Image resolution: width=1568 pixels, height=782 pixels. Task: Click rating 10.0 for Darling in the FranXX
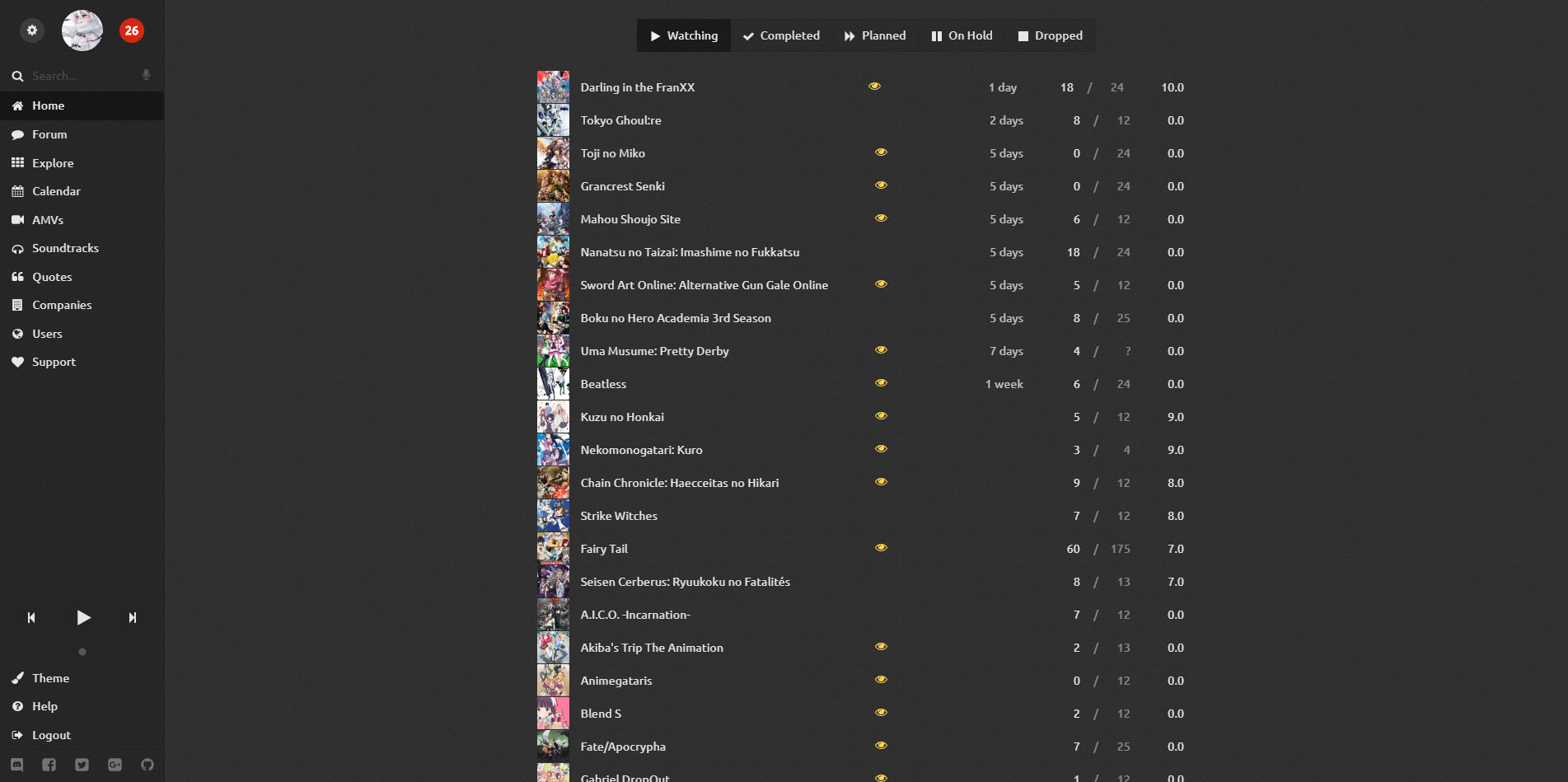click(1172, 87)
